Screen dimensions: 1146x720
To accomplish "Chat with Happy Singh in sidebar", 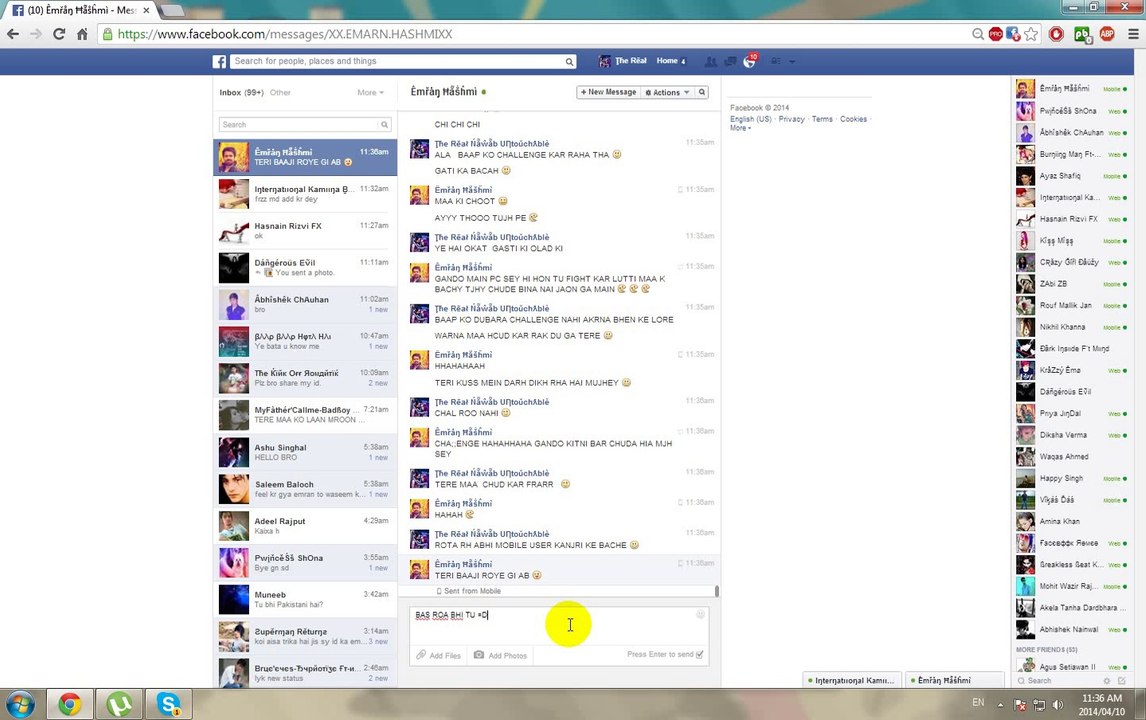I will click(1071, 479).
